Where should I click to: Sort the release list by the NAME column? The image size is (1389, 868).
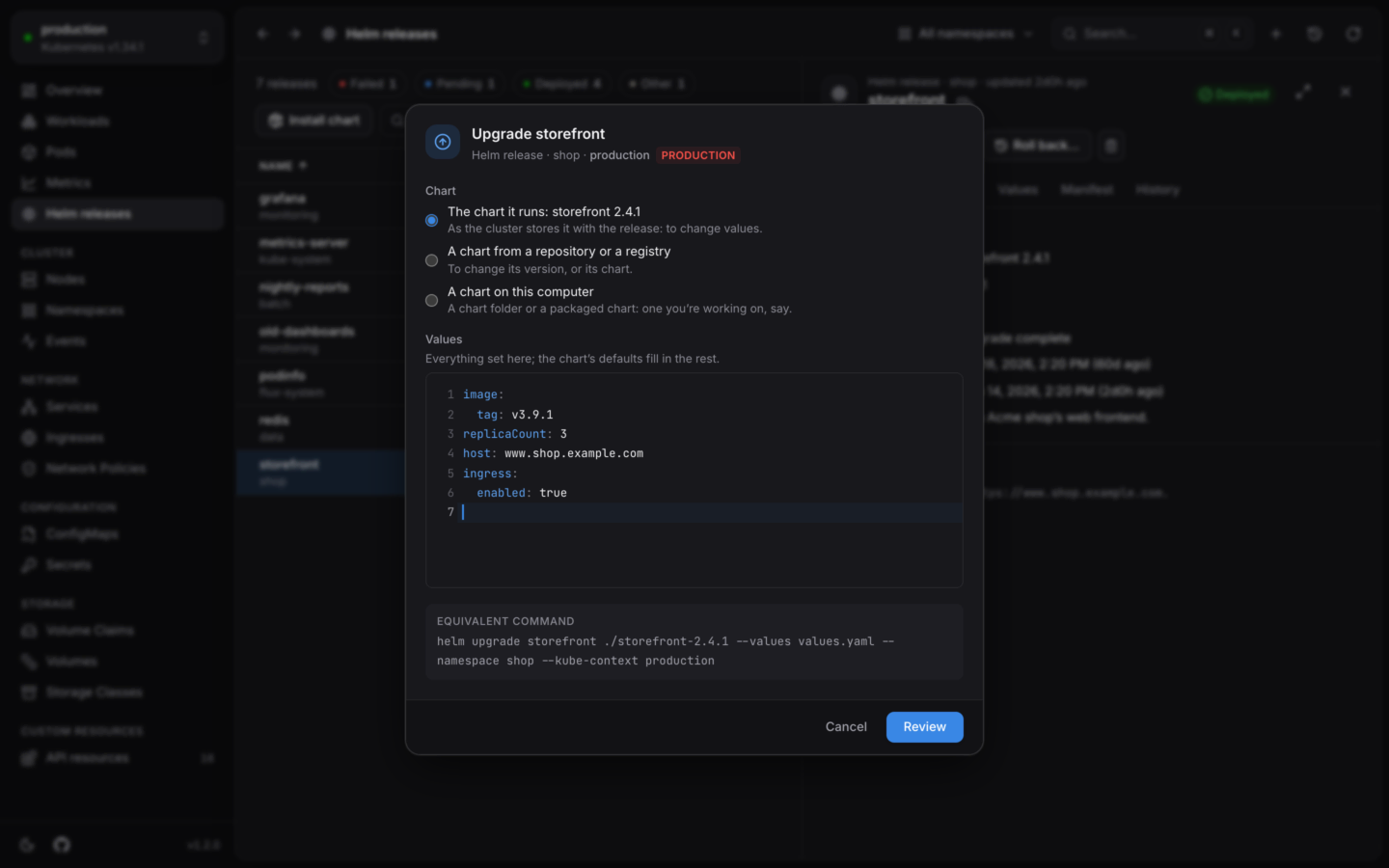(x=283, y=166)
